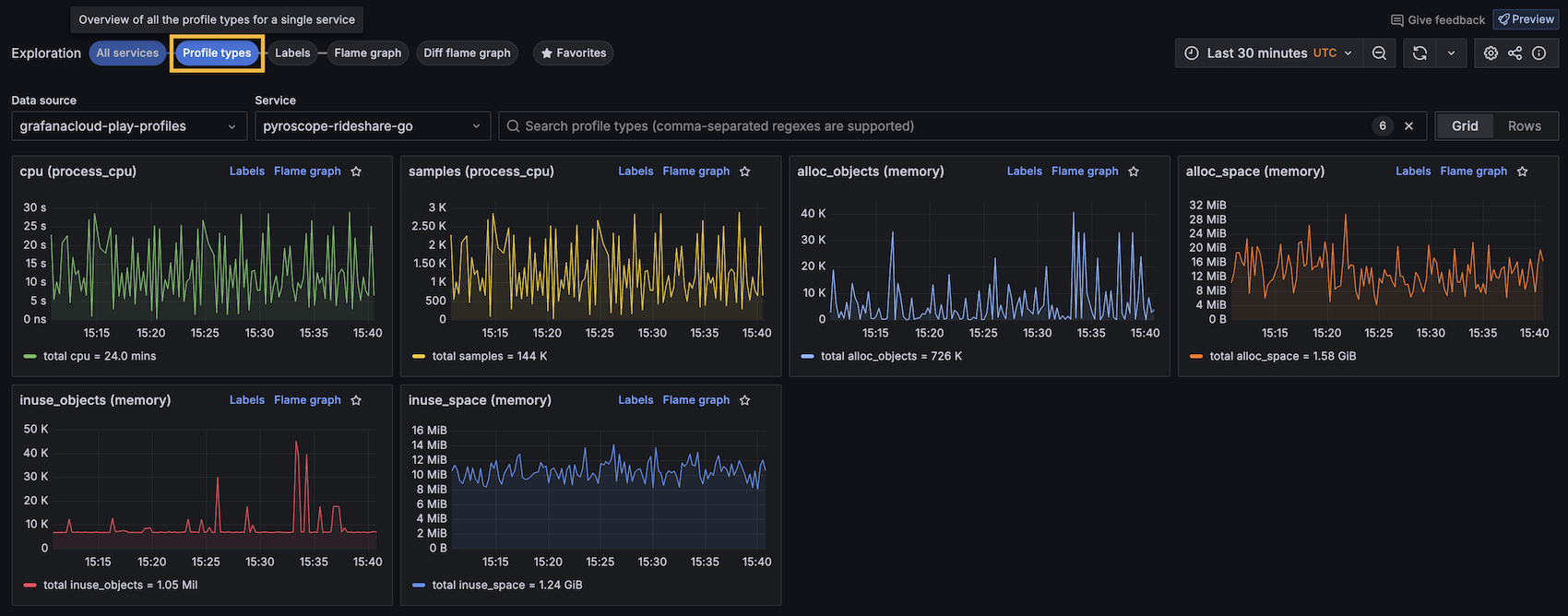Screen dimensions: 1568x616
Task: Click the zoom out time range icon
Action: tap(1379, 53)
